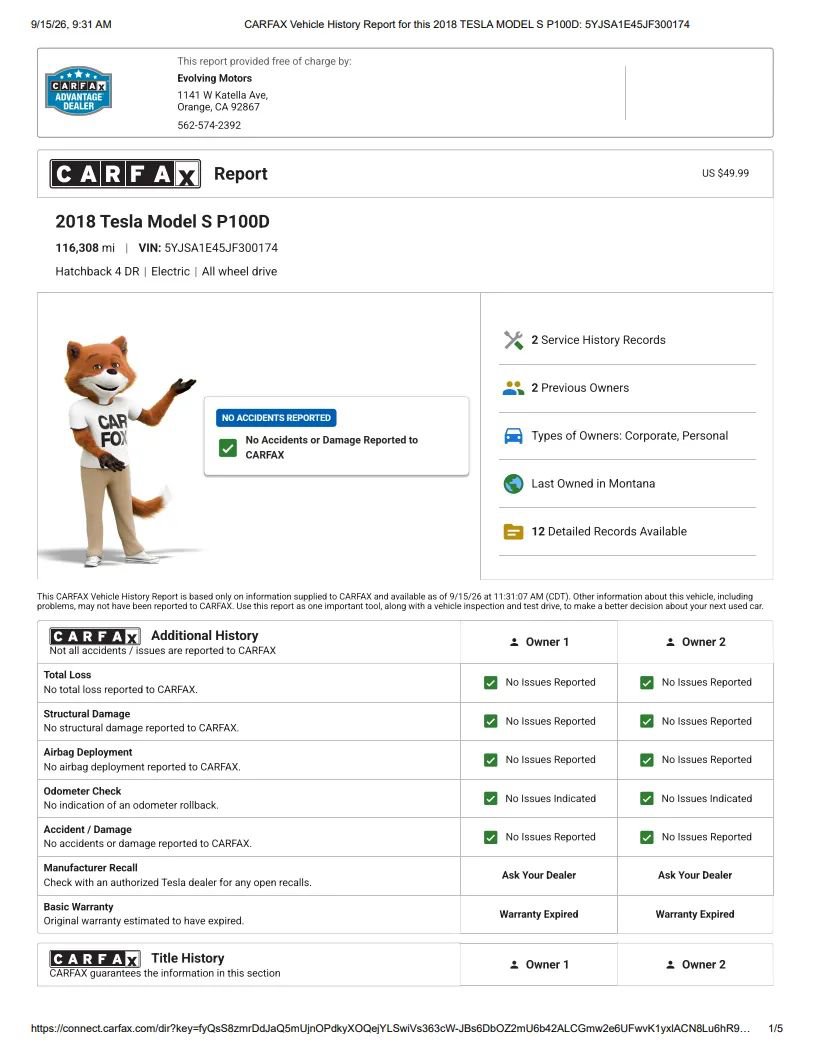Click the CARFAX Report logo
Screen dimensions: 814x1052
click(x=125, y=174)
